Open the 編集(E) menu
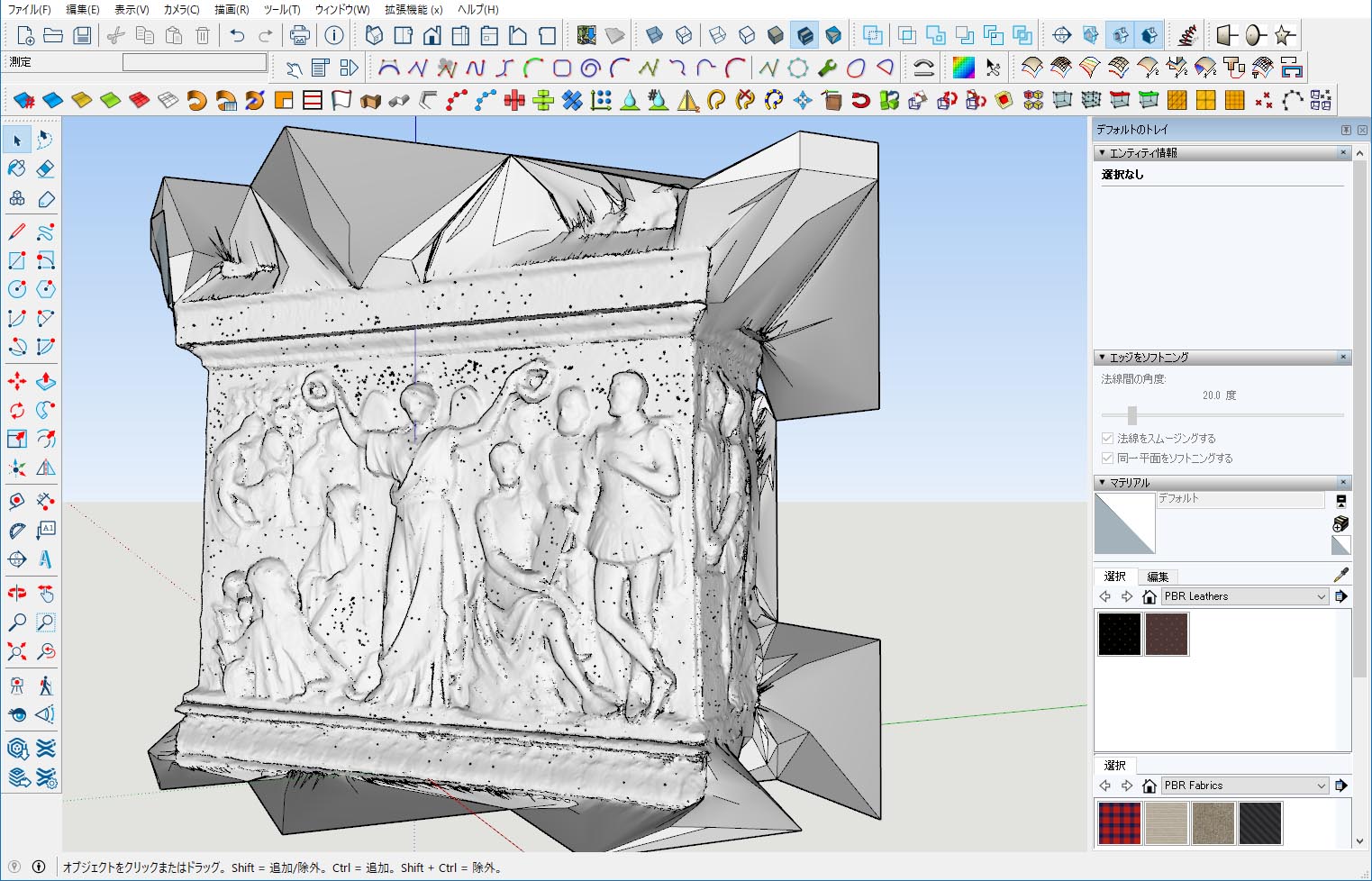 point(83,9)
